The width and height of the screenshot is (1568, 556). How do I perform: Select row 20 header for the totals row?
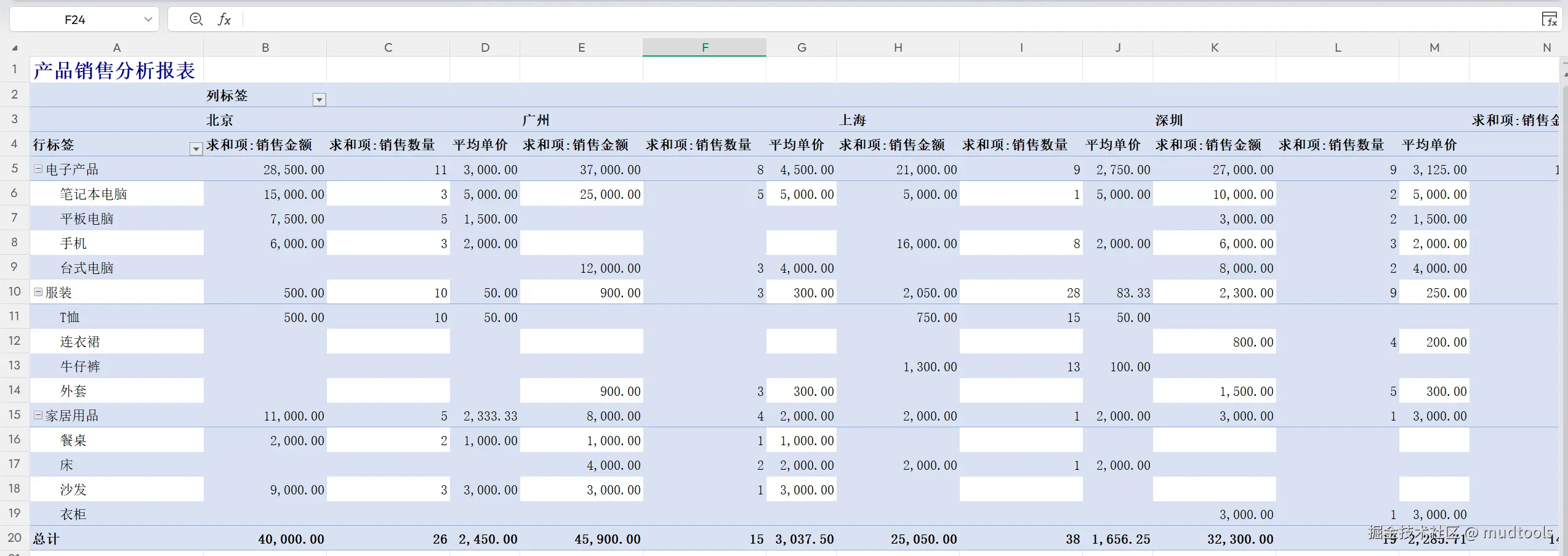(14, 538)
